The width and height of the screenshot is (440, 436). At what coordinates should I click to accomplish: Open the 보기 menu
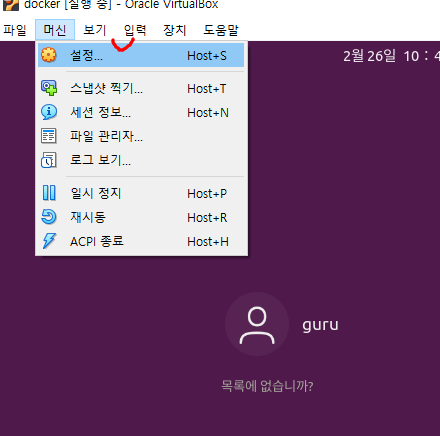95,30
